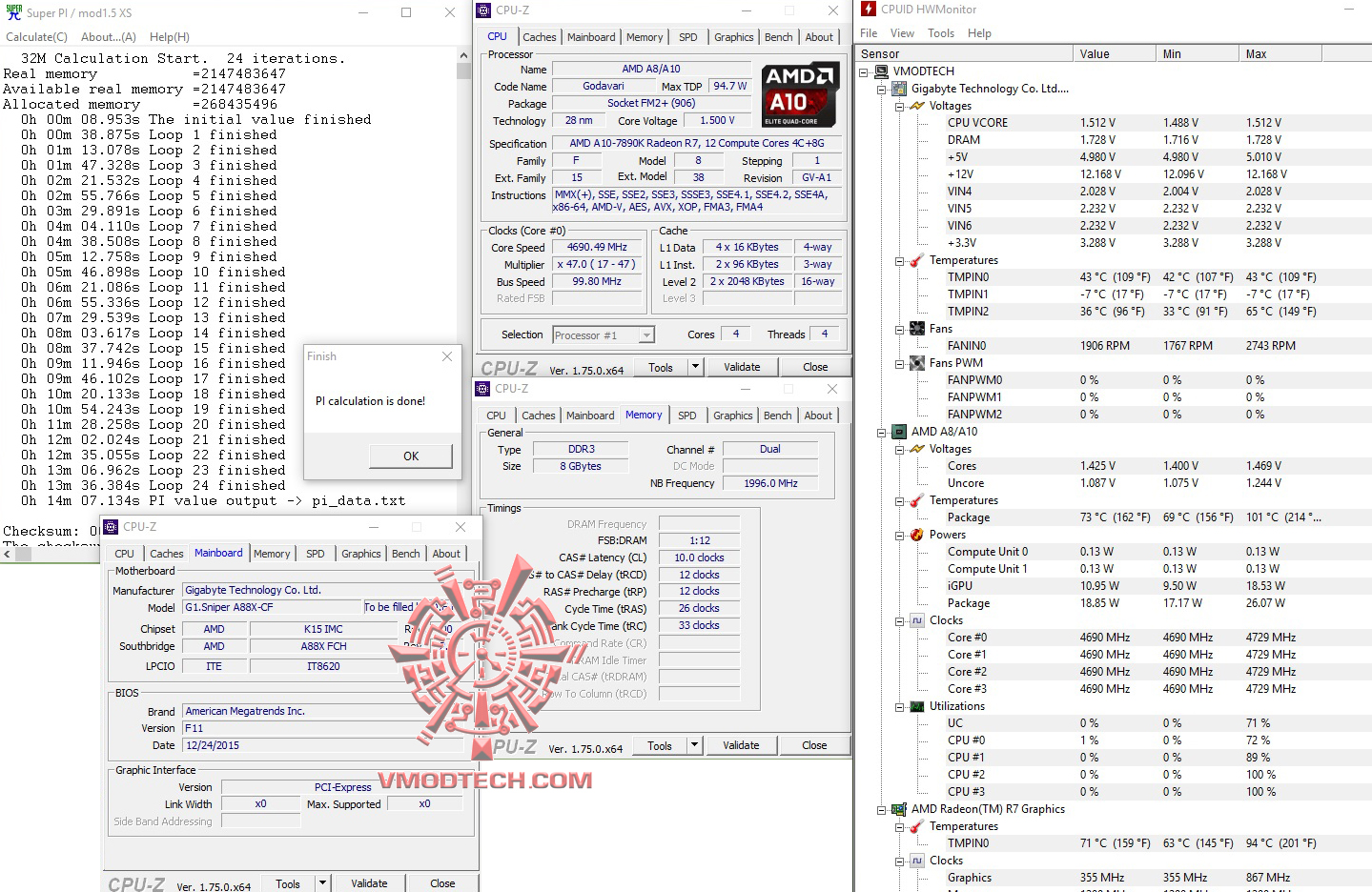Collapse the Powers tree node
1372x892 pixels.
pos(899,535)
